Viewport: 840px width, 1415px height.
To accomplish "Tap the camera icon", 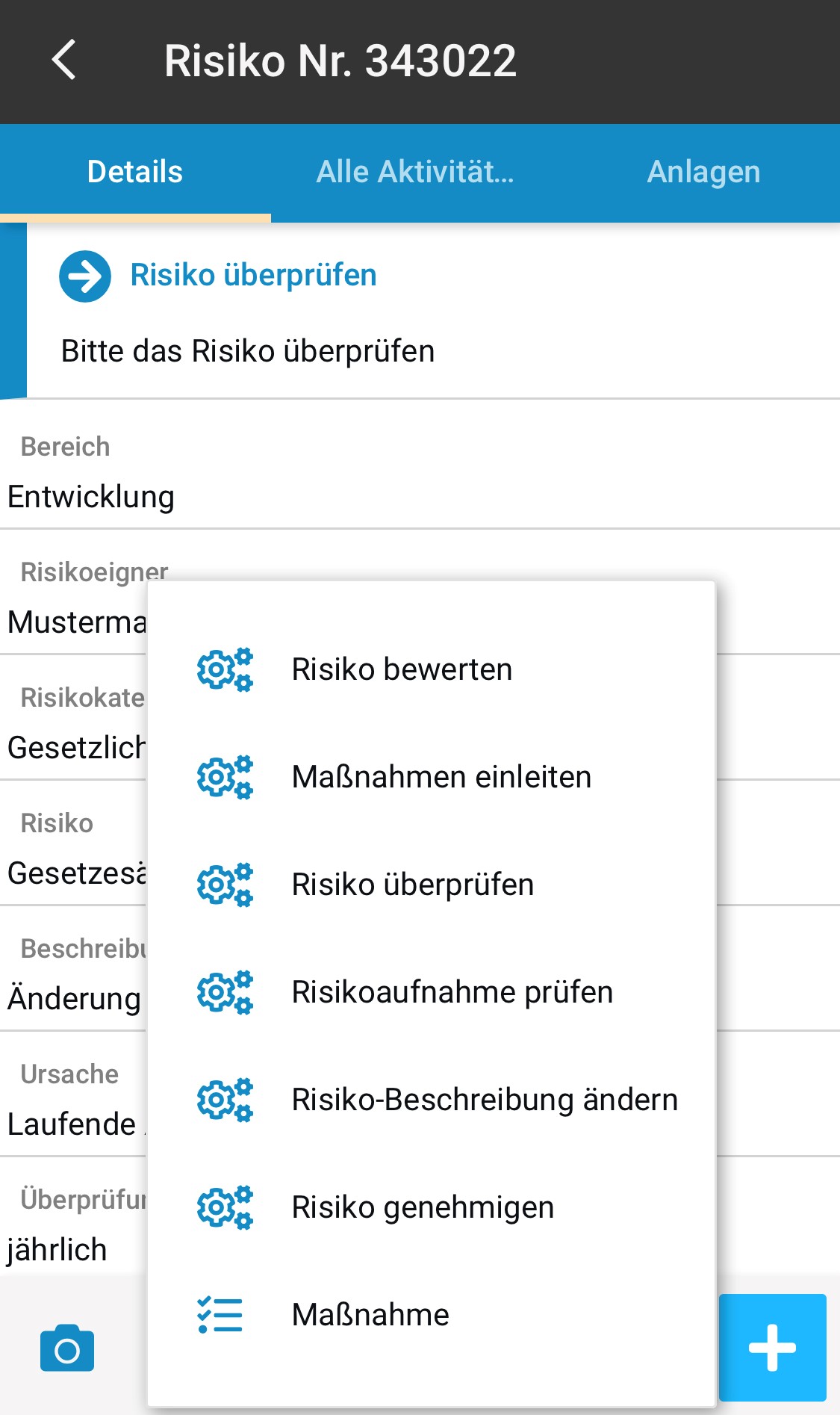I will pos(67,1349).
